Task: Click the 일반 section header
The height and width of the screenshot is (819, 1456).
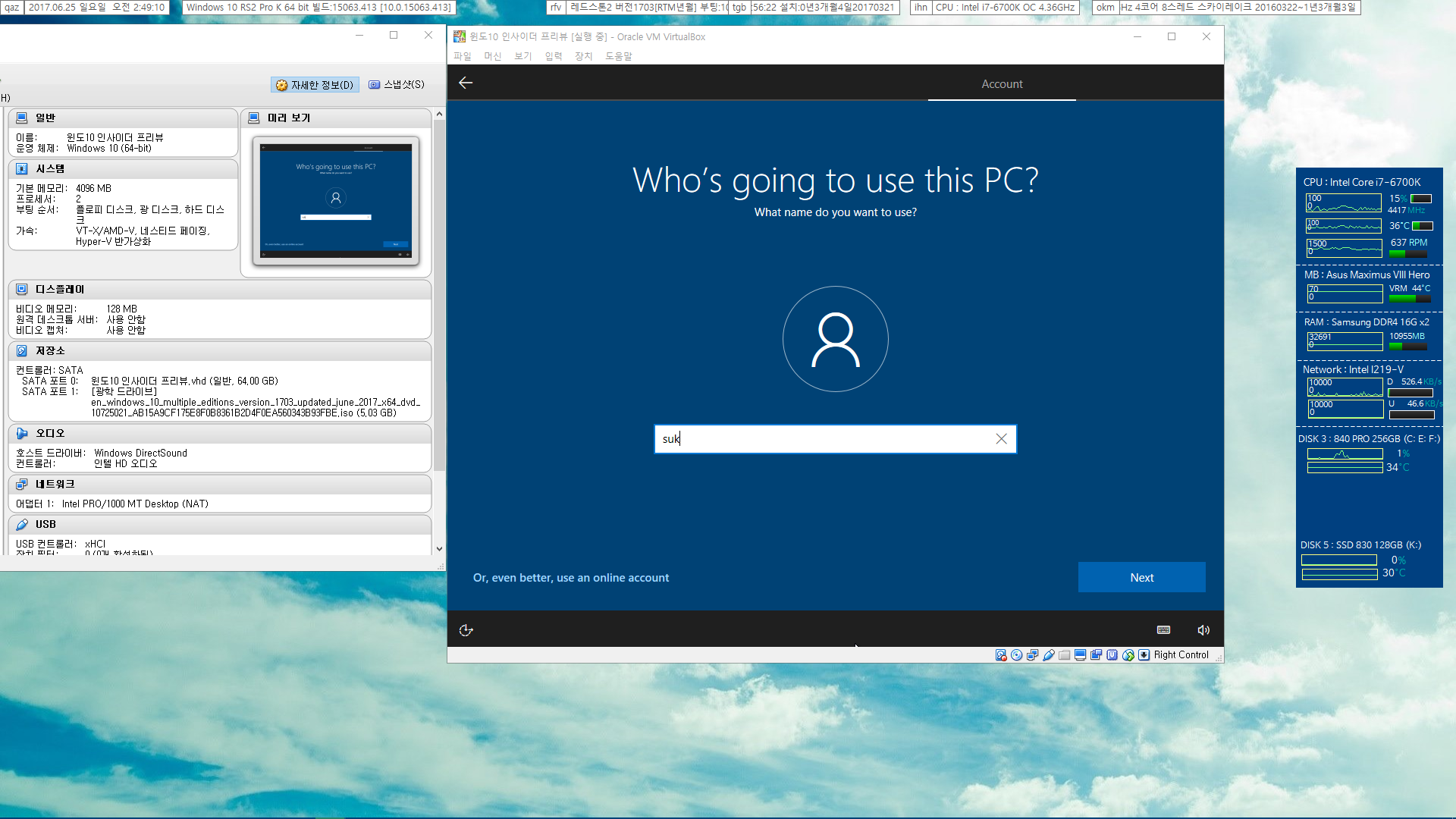Action: tap(123, 118)
